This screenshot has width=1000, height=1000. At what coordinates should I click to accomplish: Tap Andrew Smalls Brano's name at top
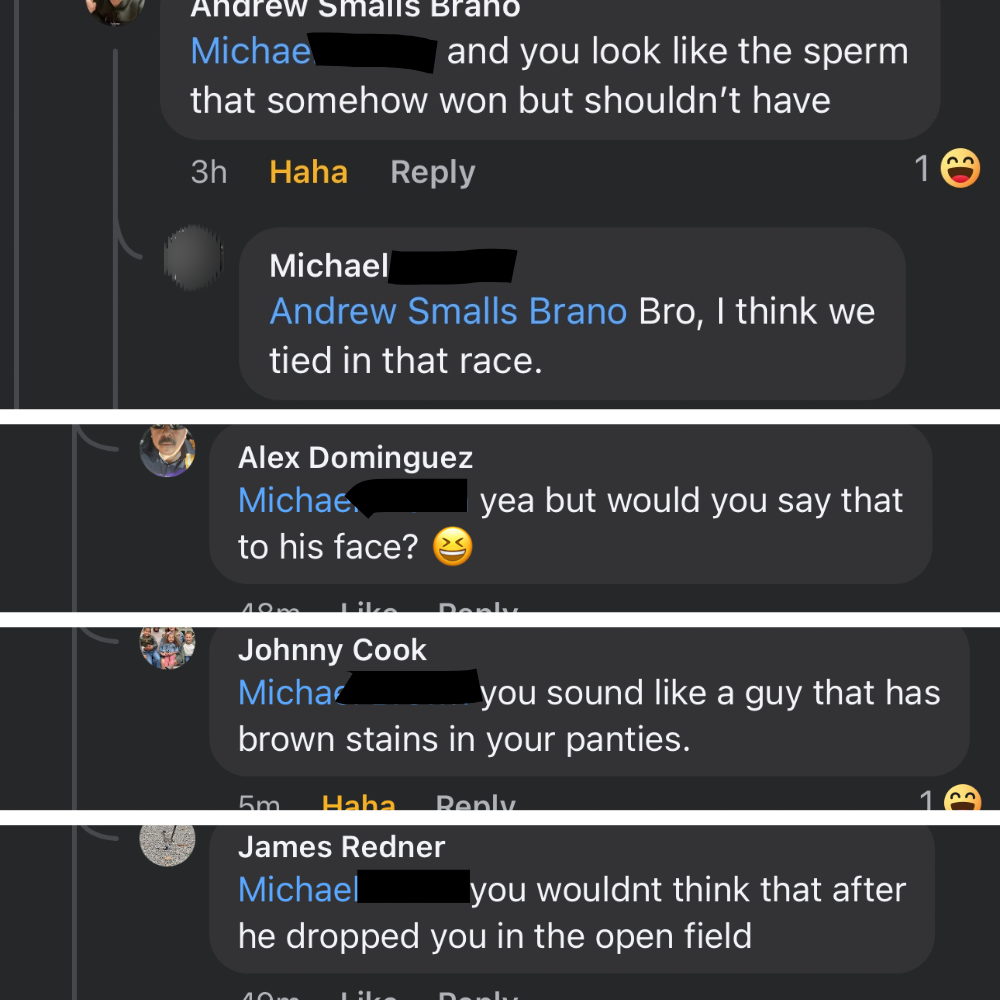[x=355, y=9]
